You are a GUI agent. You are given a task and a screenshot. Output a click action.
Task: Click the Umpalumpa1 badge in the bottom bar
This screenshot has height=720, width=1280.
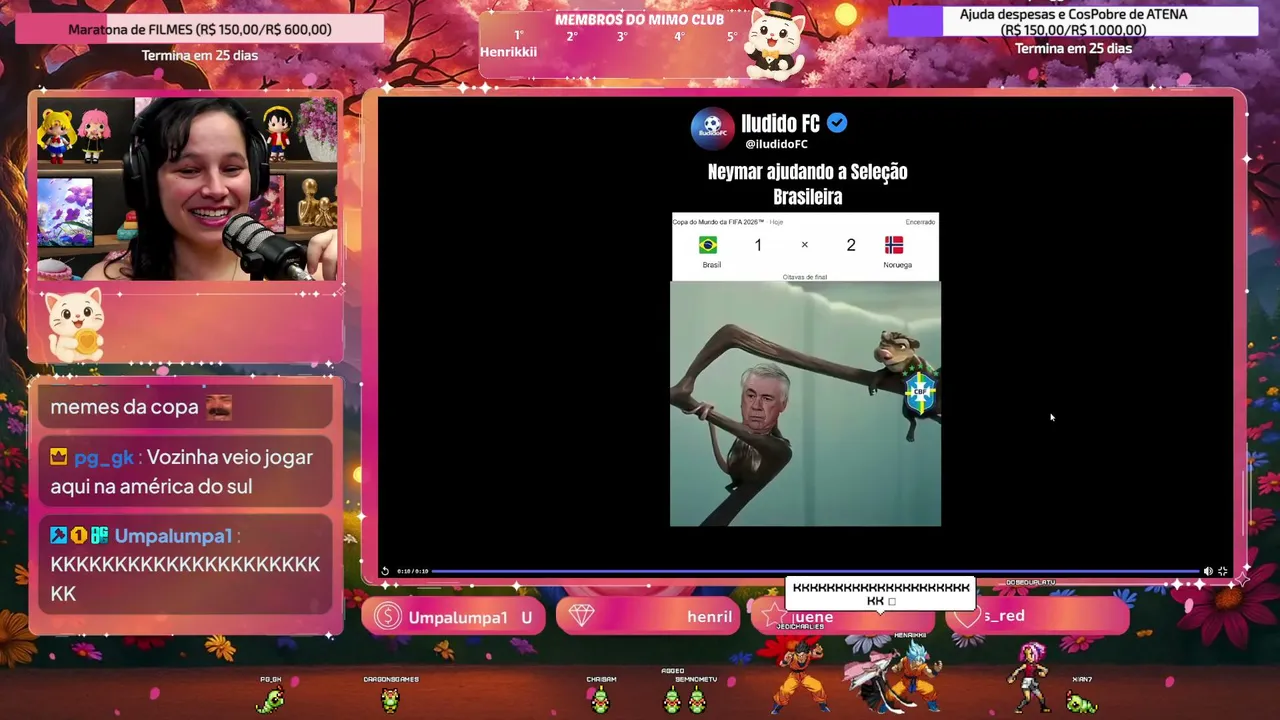(454, 617)
